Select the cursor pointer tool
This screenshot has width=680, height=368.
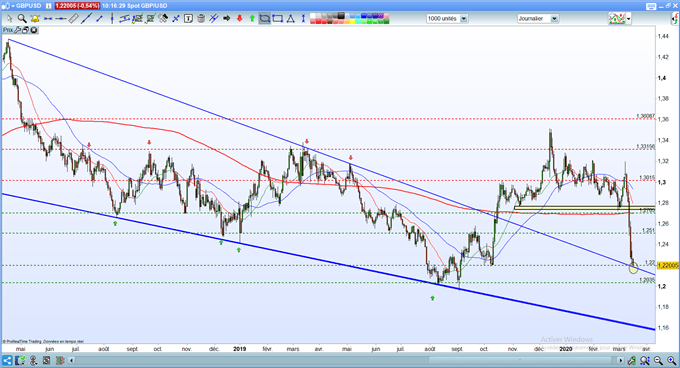click(x=9, y=19)
